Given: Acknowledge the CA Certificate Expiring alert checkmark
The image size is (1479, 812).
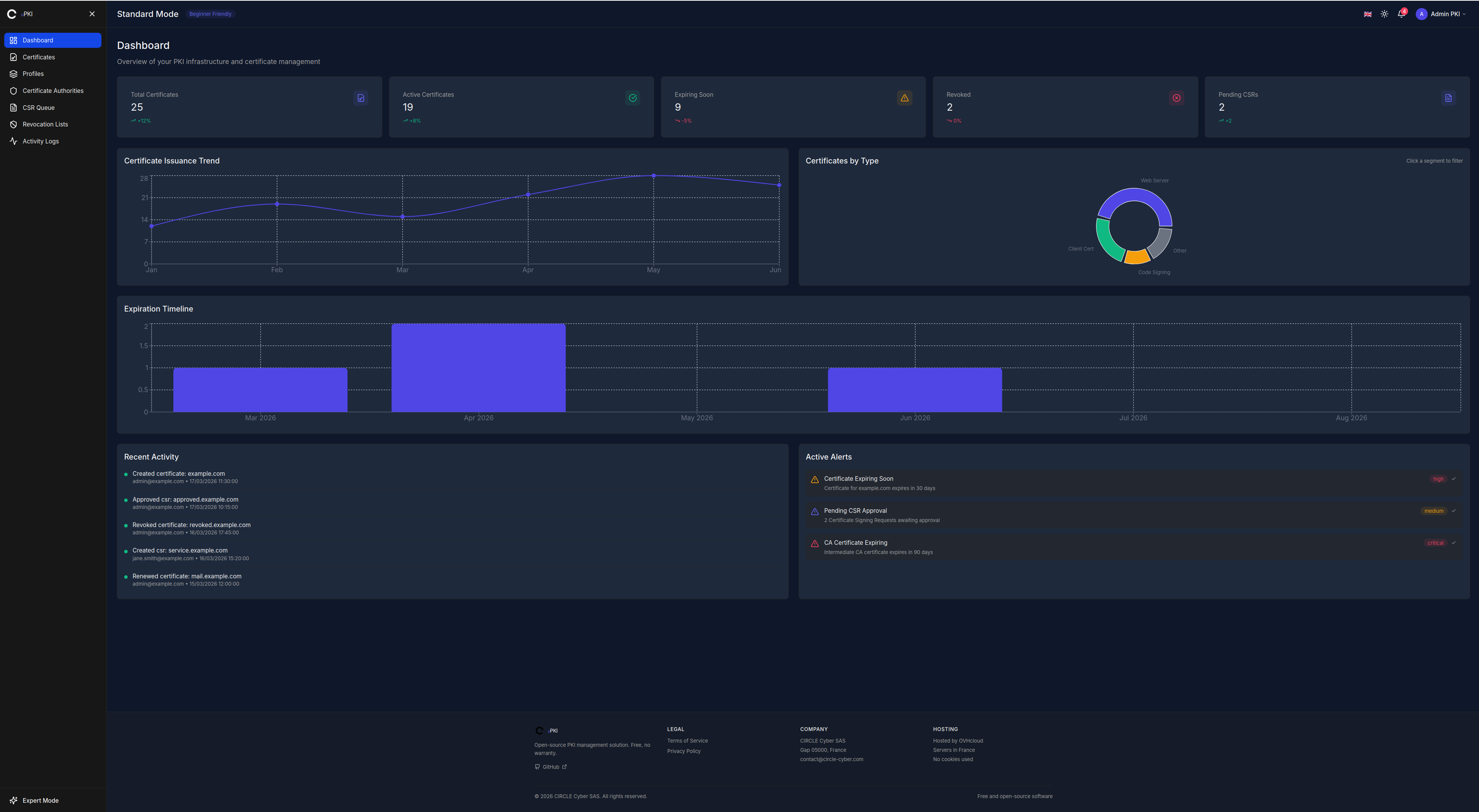Looking at the screenshot, I should point(1454,542).
